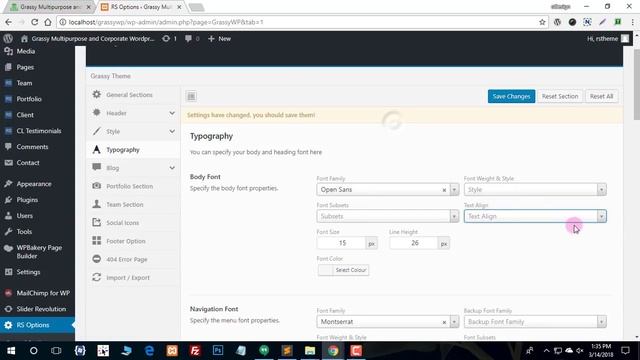The image size is (640, 360).
Task: Click the updates refresh icon
Action: tap(166, 38)
